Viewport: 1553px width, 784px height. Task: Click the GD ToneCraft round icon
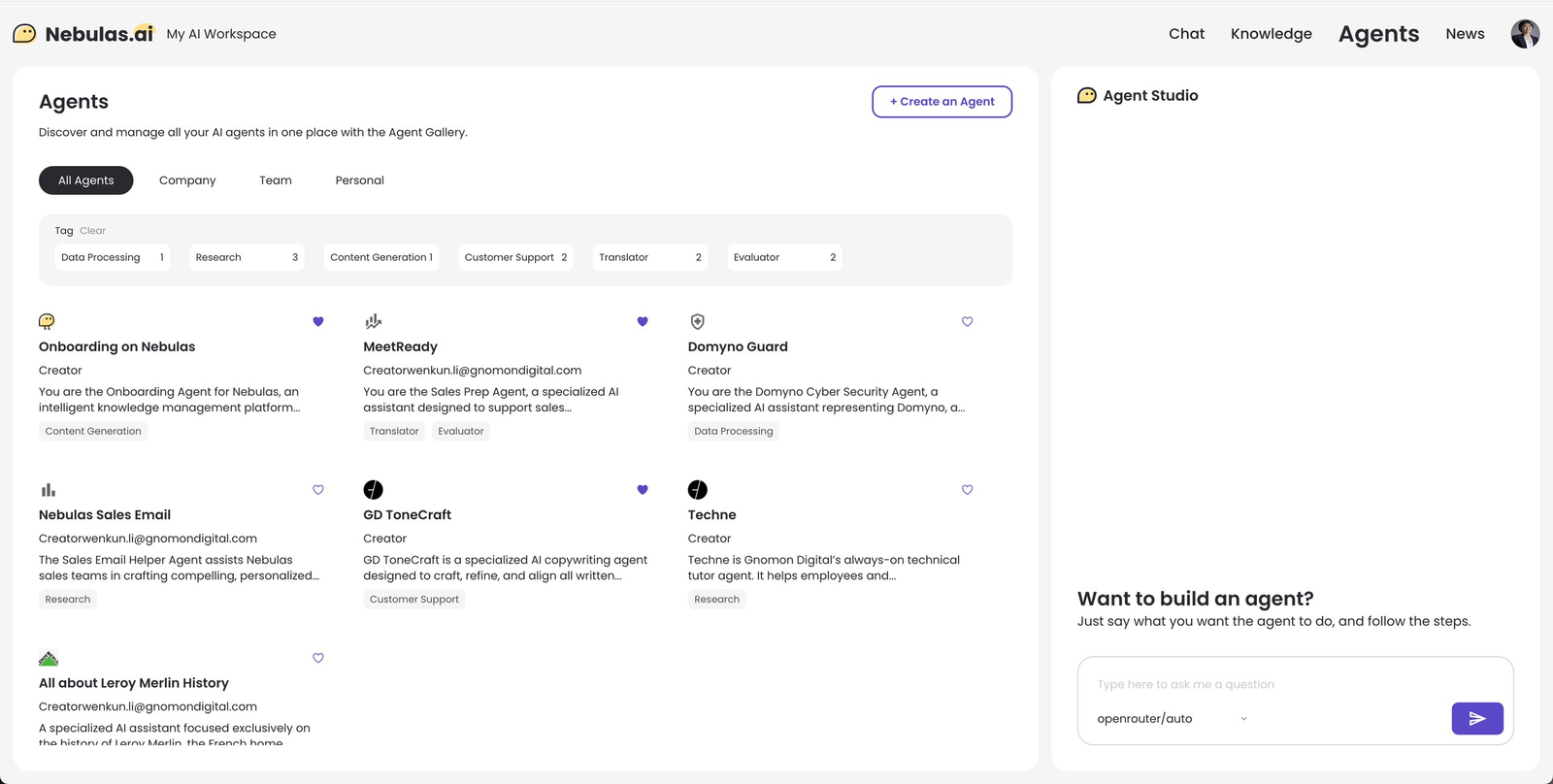pos(373,490)
